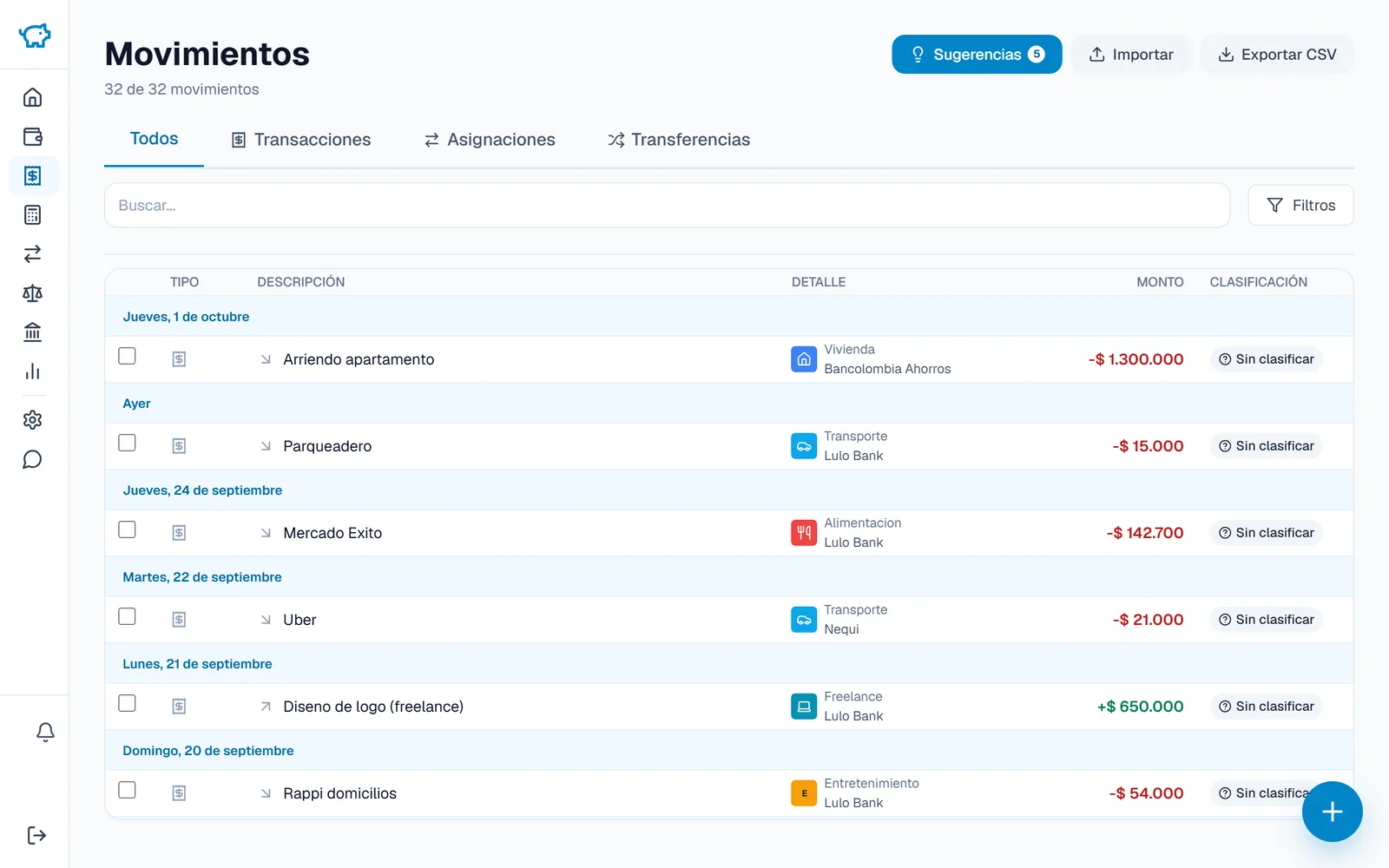
Task: Click Sin clasificar for Arriendo apartamento
Action: (x=1266, y=359)
